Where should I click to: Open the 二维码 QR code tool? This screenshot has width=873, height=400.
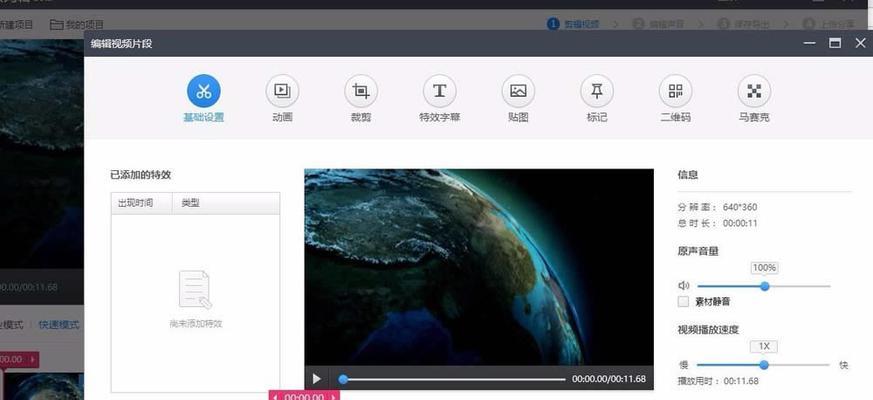coord(675,91)
